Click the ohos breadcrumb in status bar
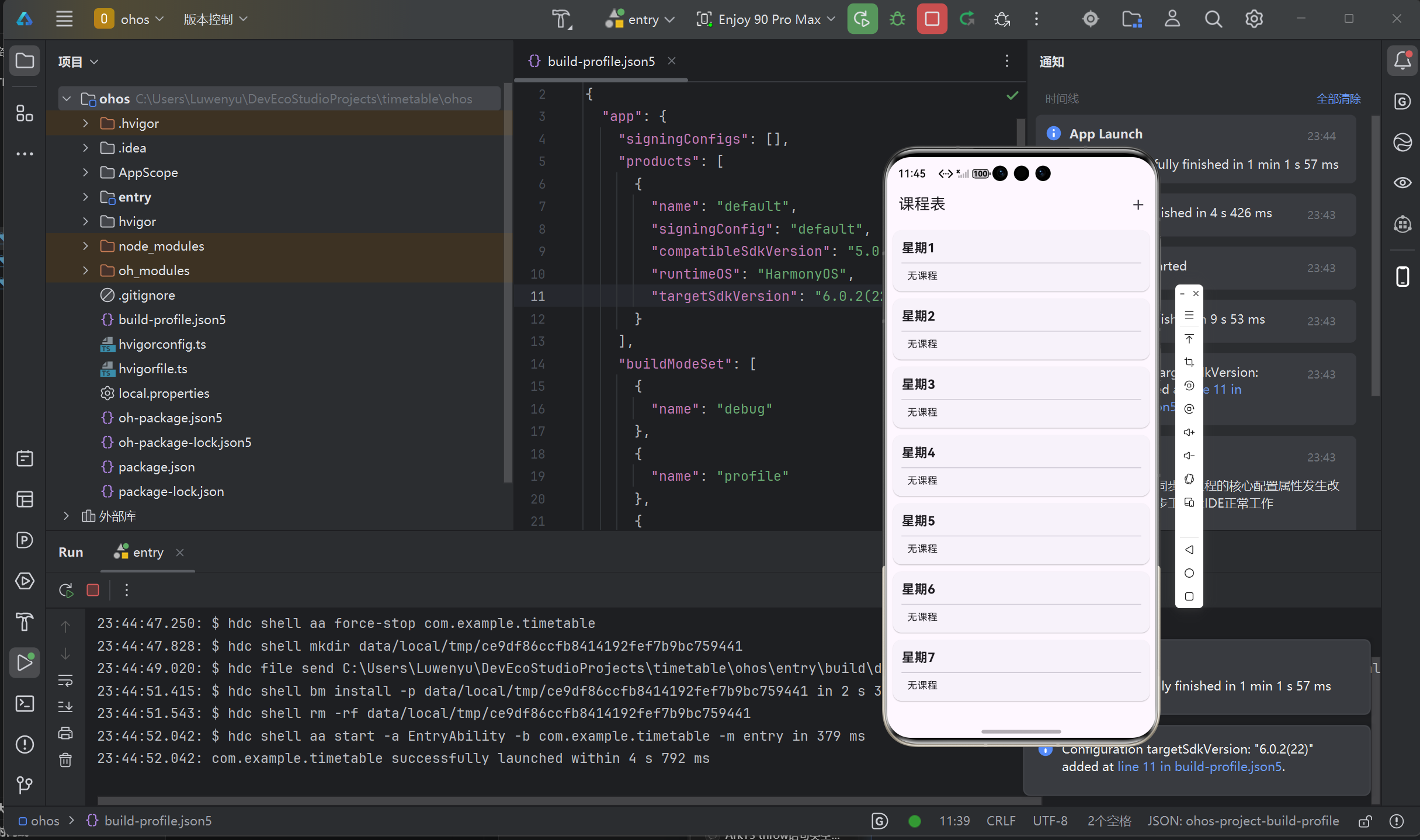This screenshot has width=1420, height=840. click(x=39, y=821)
